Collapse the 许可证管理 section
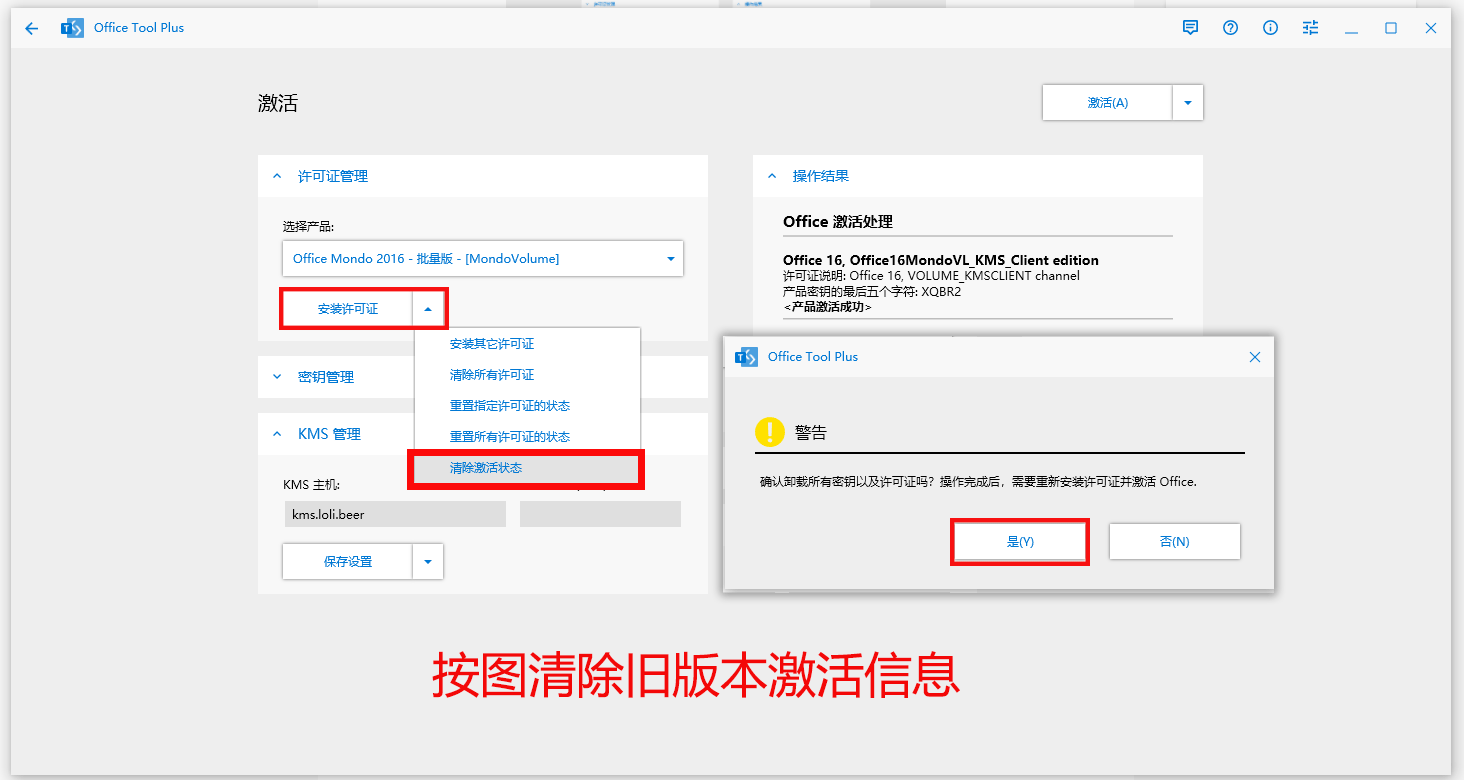Image resolution: width=1464 pixels, height=780 pixels. (277, 175)
